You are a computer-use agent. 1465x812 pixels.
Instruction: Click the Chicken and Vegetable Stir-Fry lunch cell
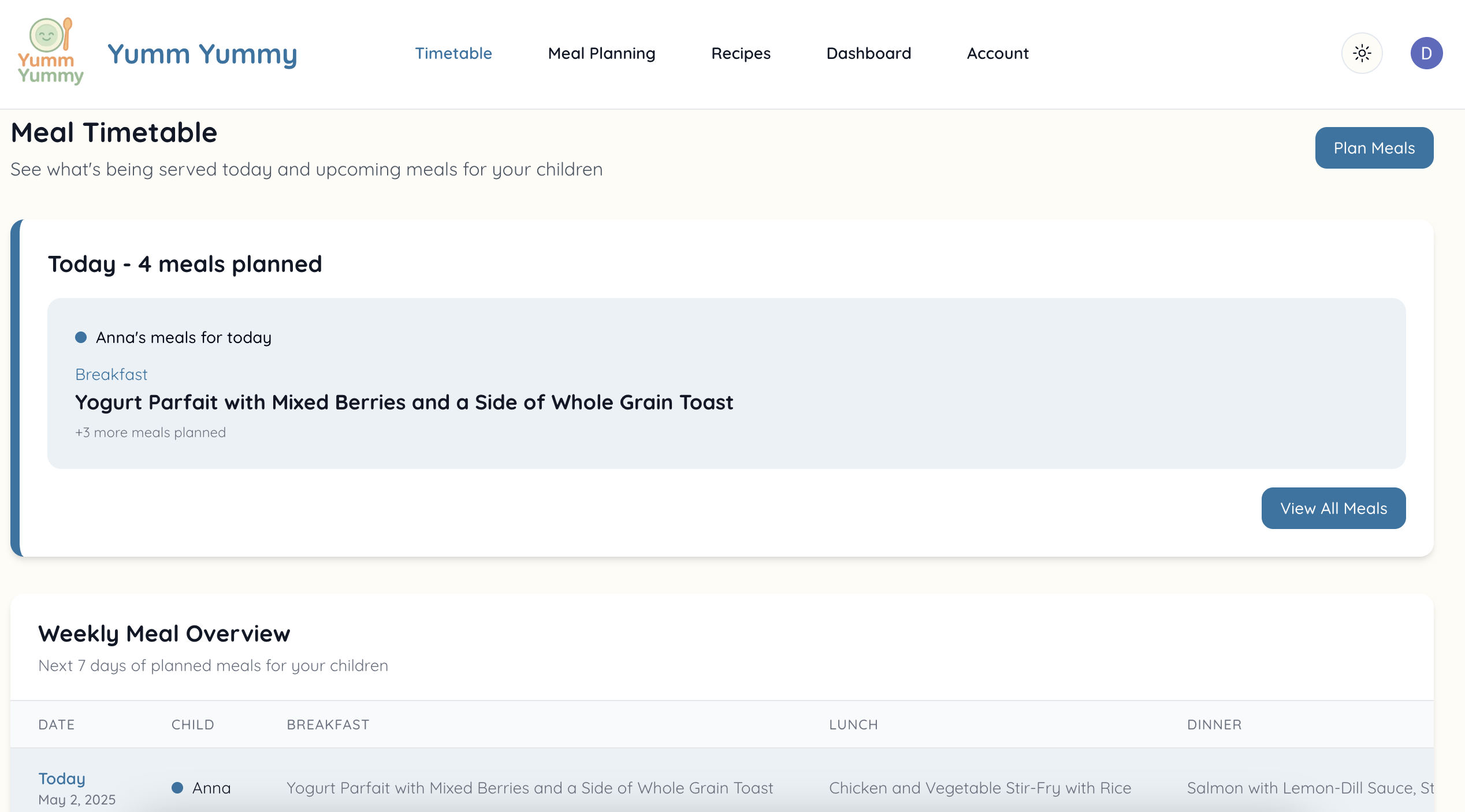point(980,788)
